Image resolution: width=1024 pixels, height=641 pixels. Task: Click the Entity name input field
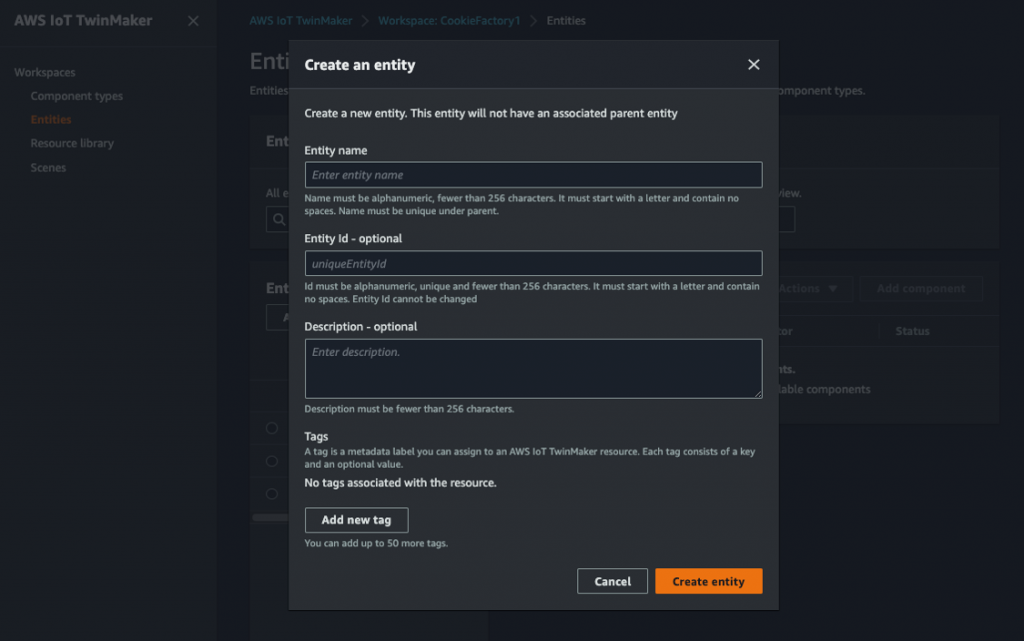(x=532, y=174)
